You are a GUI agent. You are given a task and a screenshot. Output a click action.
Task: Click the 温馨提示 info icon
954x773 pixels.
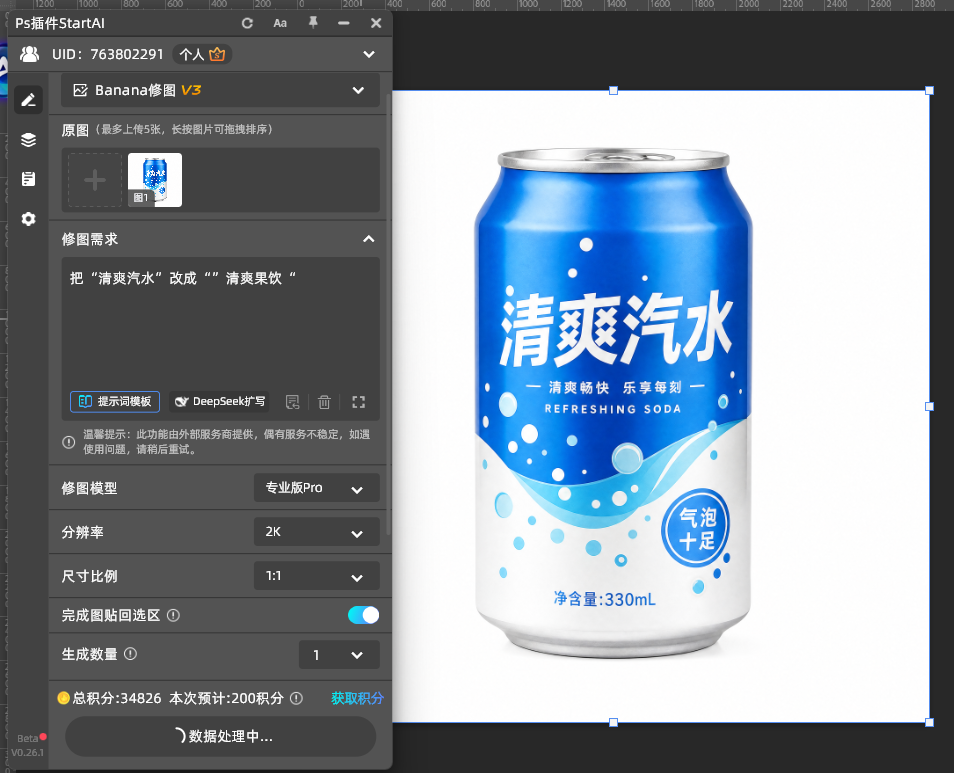(x=69, y=442)
